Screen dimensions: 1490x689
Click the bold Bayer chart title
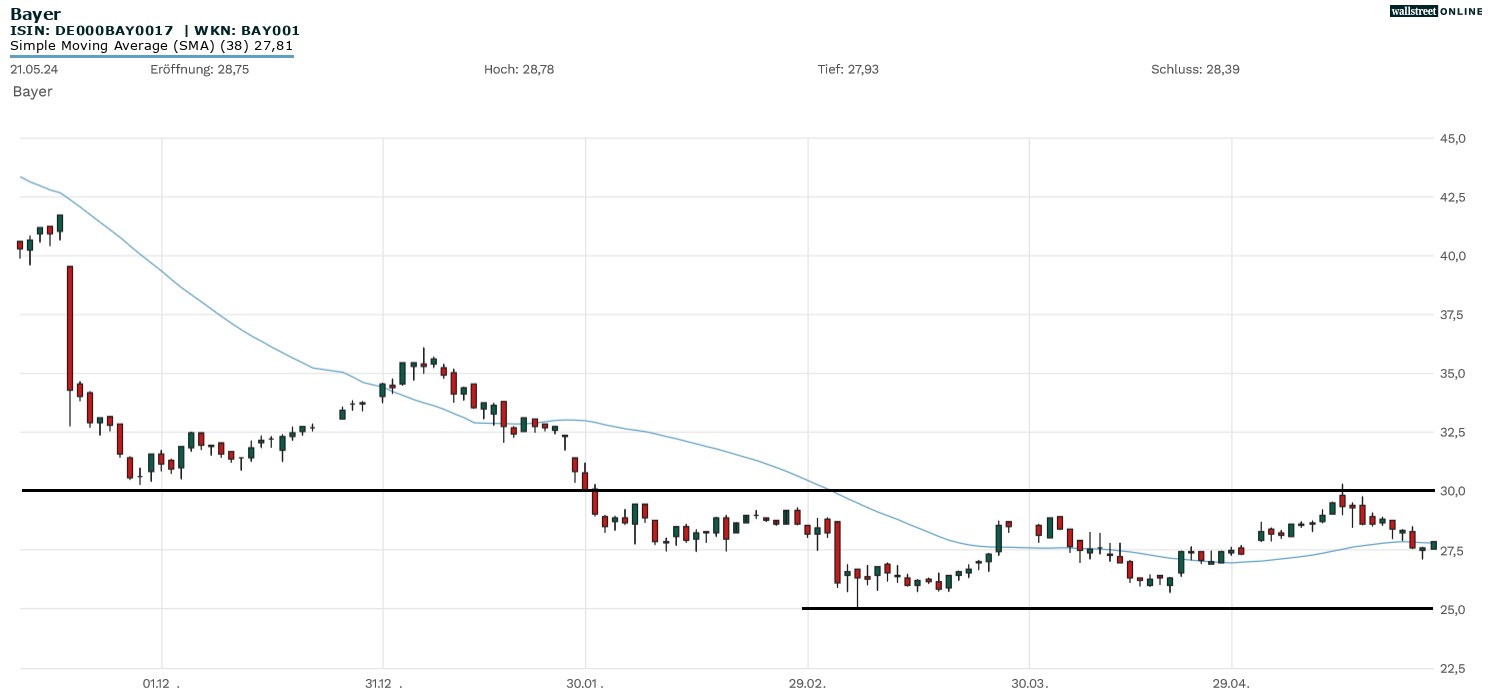coord(35,14)
